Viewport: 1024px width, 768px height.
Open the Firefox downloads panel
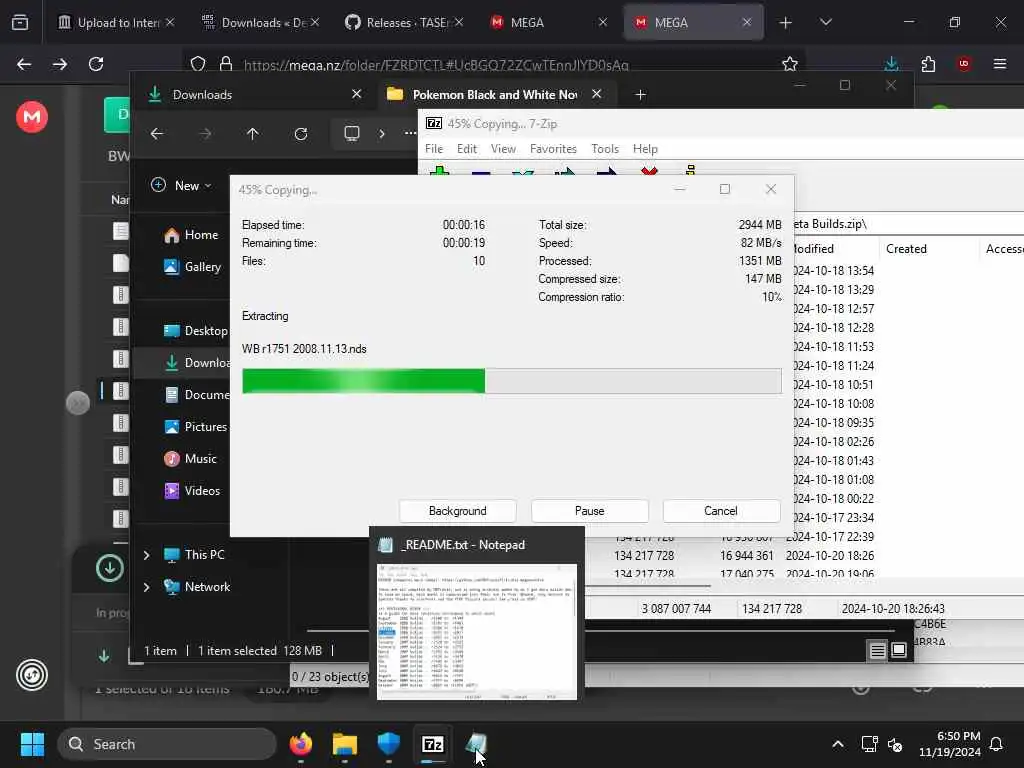(x=891, y=64)
